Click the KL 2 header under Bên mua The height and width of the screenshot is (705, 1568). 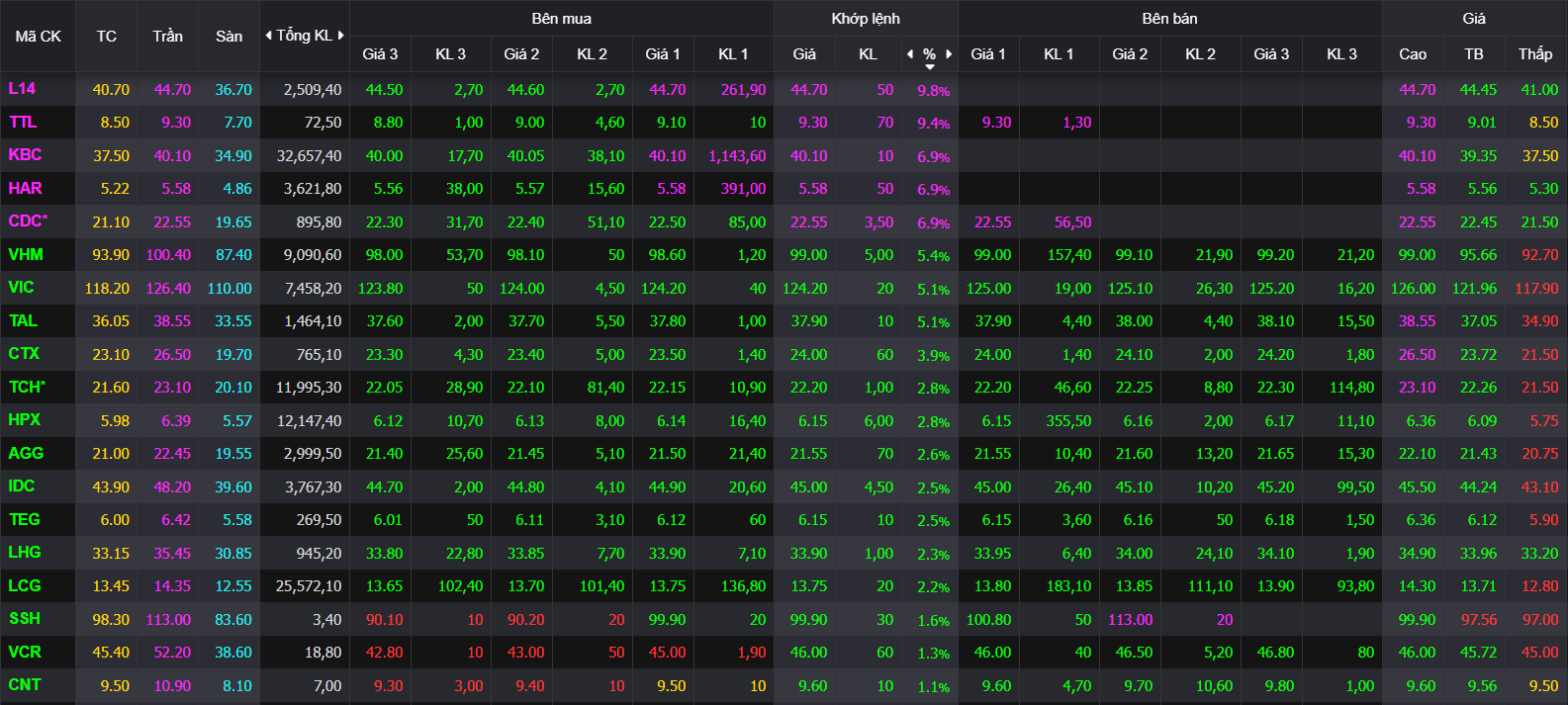point(592,54)
